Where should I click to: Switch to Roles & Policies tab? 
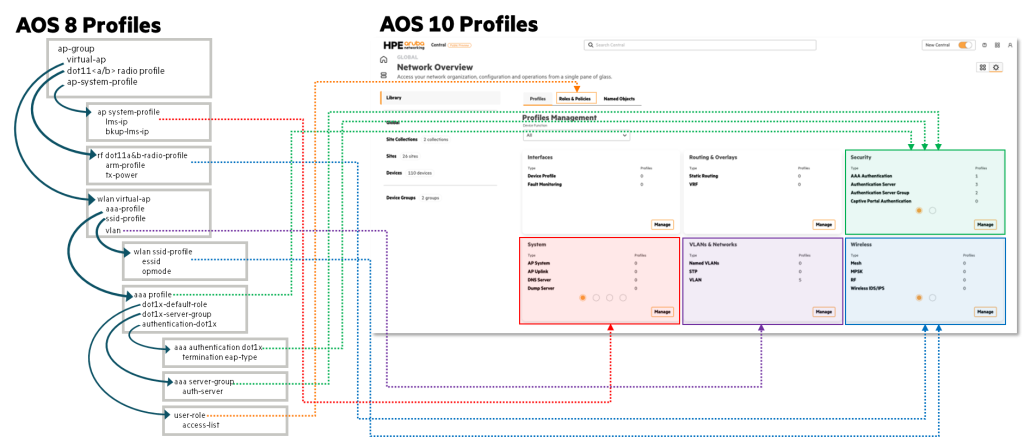[x=575, y=99]
